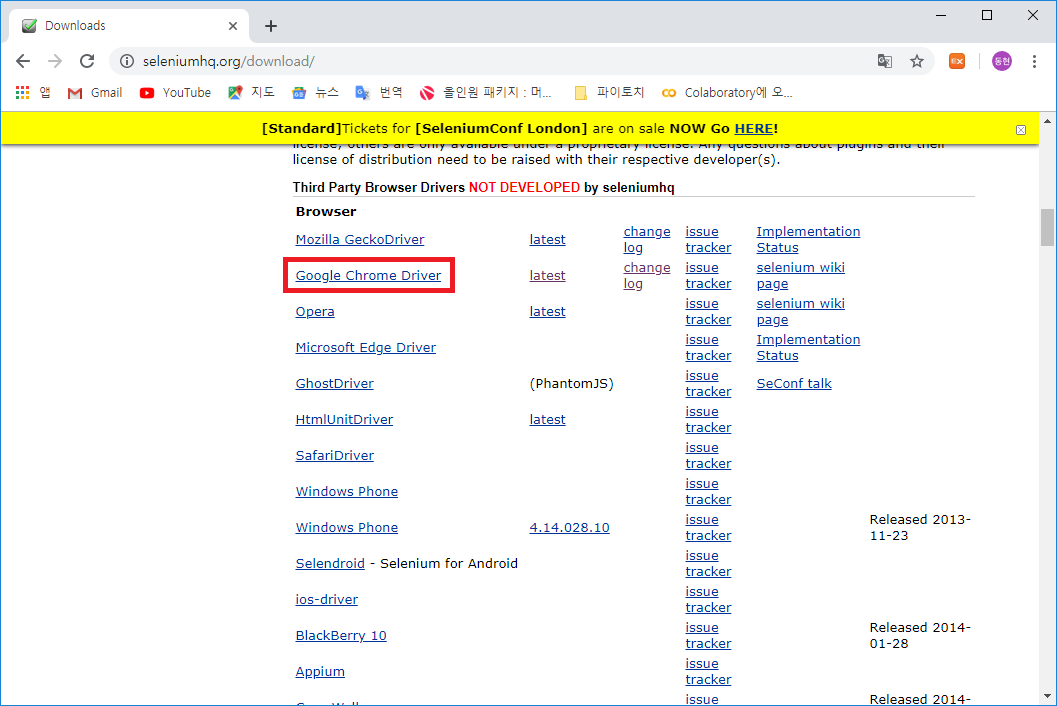Open selenium wiki page for Opera
1057x706 pixels.
(x=800, y=312)
